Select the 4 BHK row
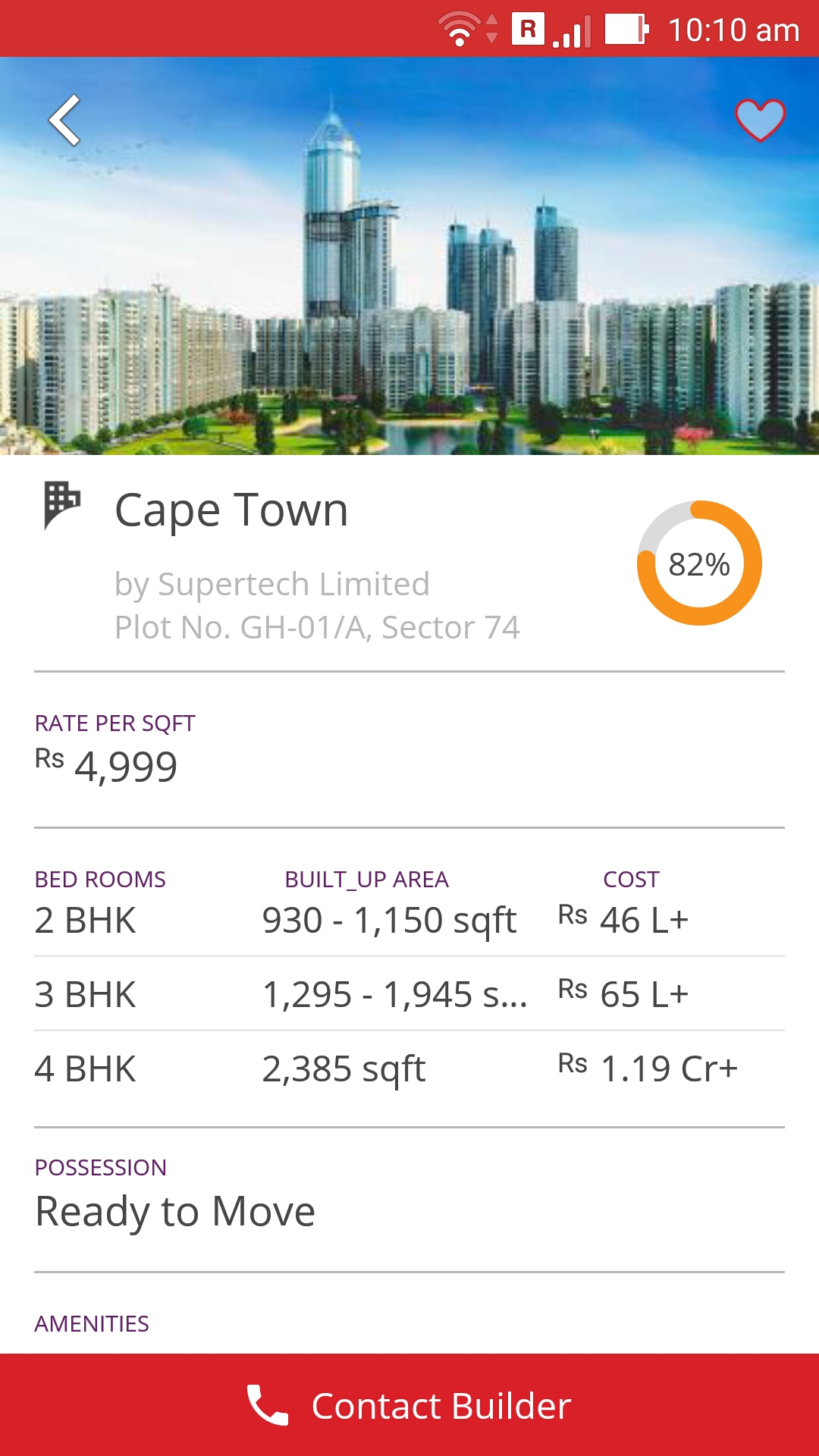The image size is (819, 1456). tap(409, 1068)
